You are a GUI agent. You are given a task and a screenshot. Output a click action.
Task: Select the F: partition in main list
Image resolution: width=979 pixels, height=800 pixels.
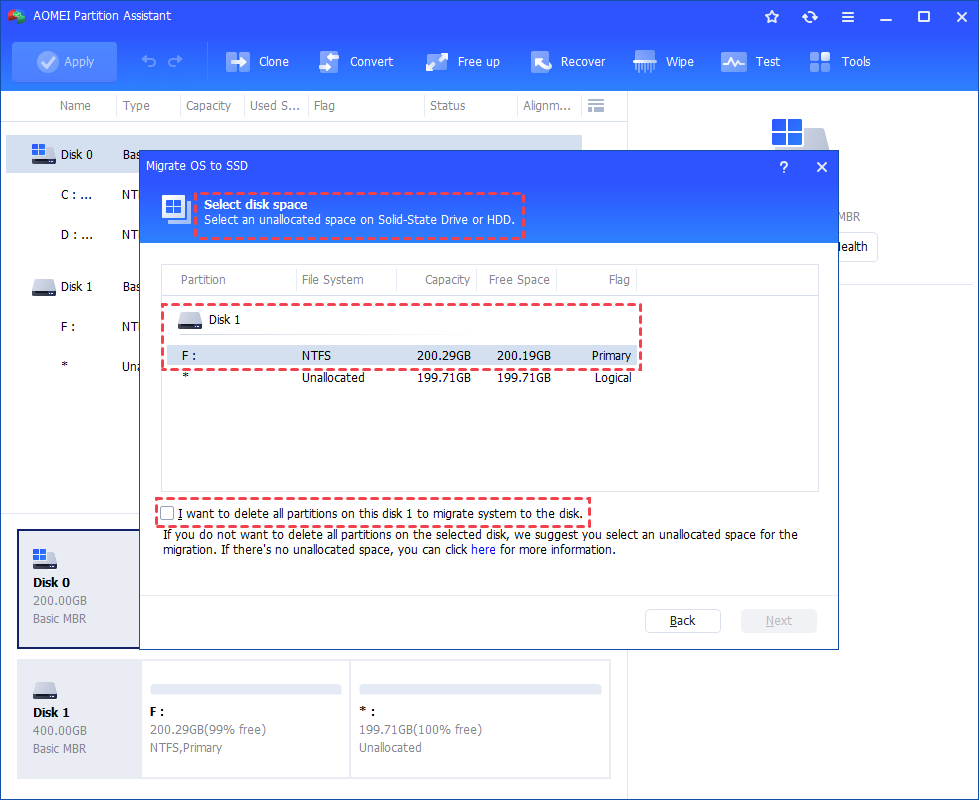[67, 327]
